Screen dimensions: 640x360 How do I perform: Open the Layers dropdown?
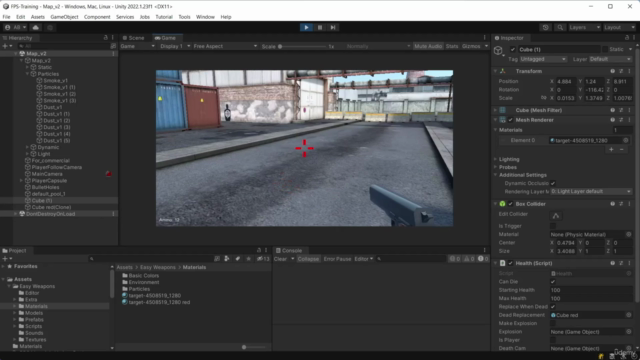(584, 27)
